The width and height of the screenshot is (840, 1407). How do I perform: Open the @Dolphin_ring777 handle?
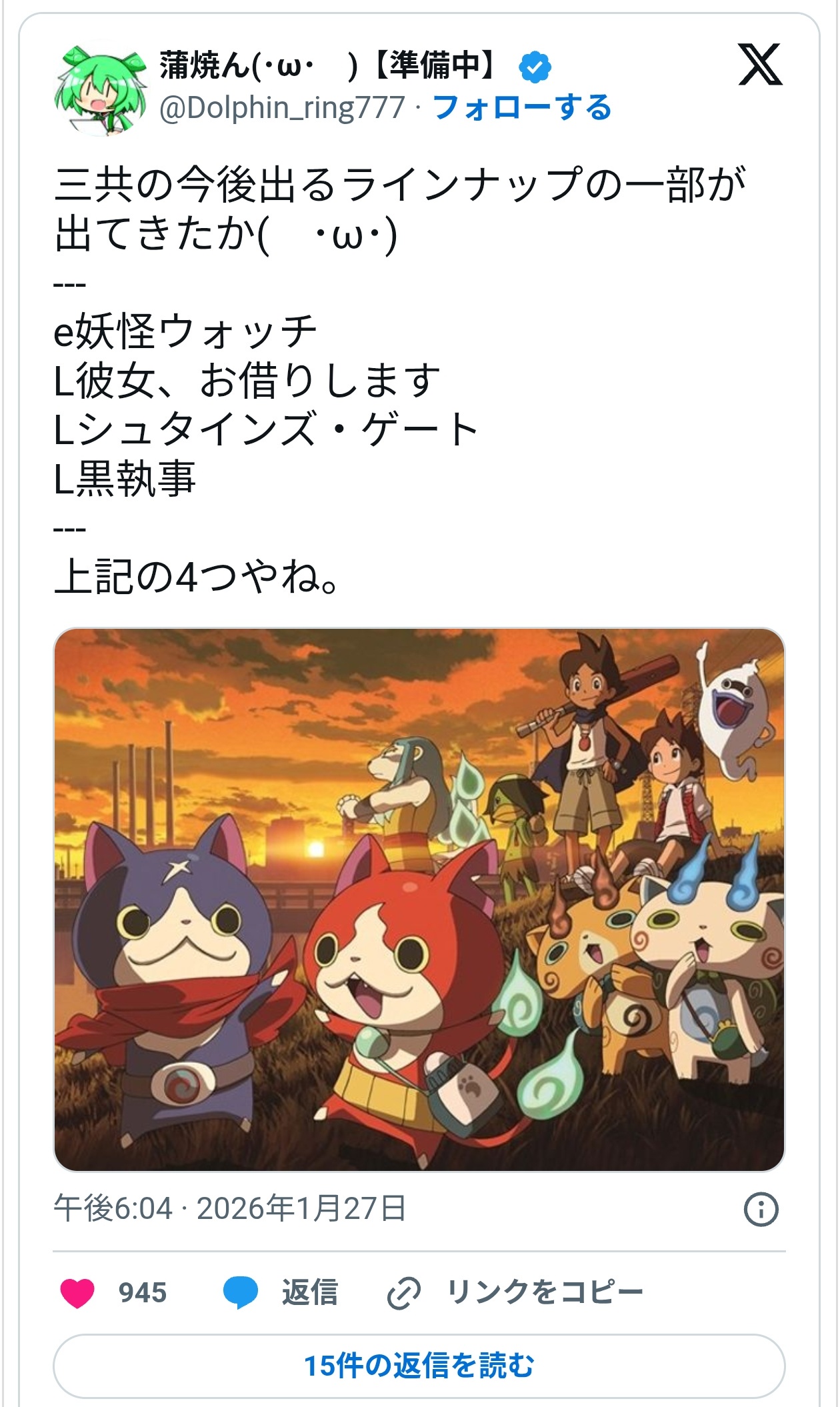(x=282, y=107)
